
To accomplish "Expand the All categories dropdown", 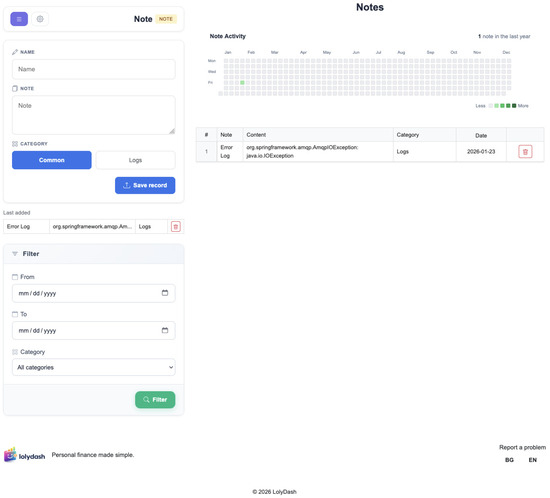I will pos(94,367).
